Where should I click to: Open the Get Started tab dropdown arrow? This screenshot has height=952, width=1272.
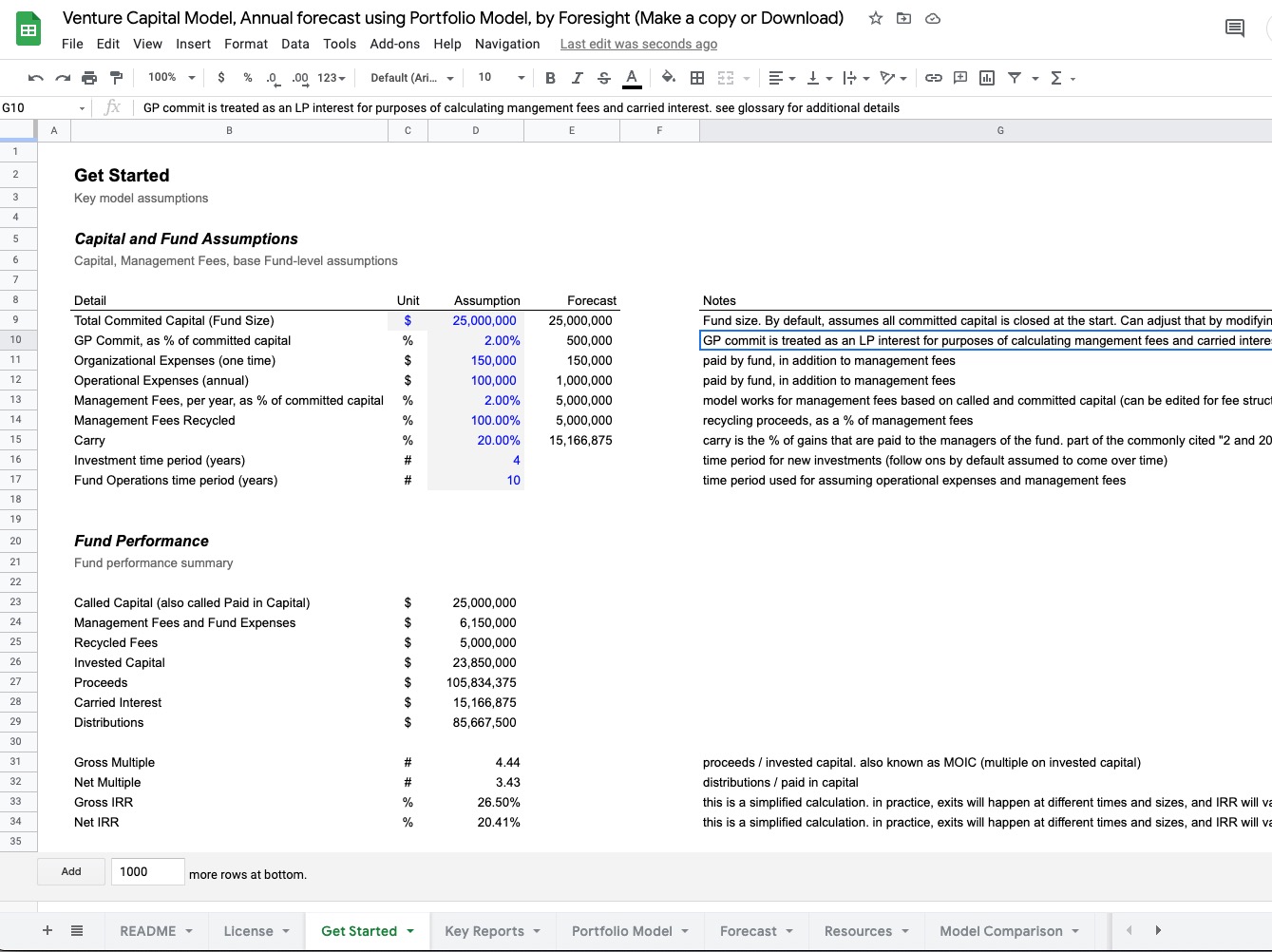tap(408, 930)
